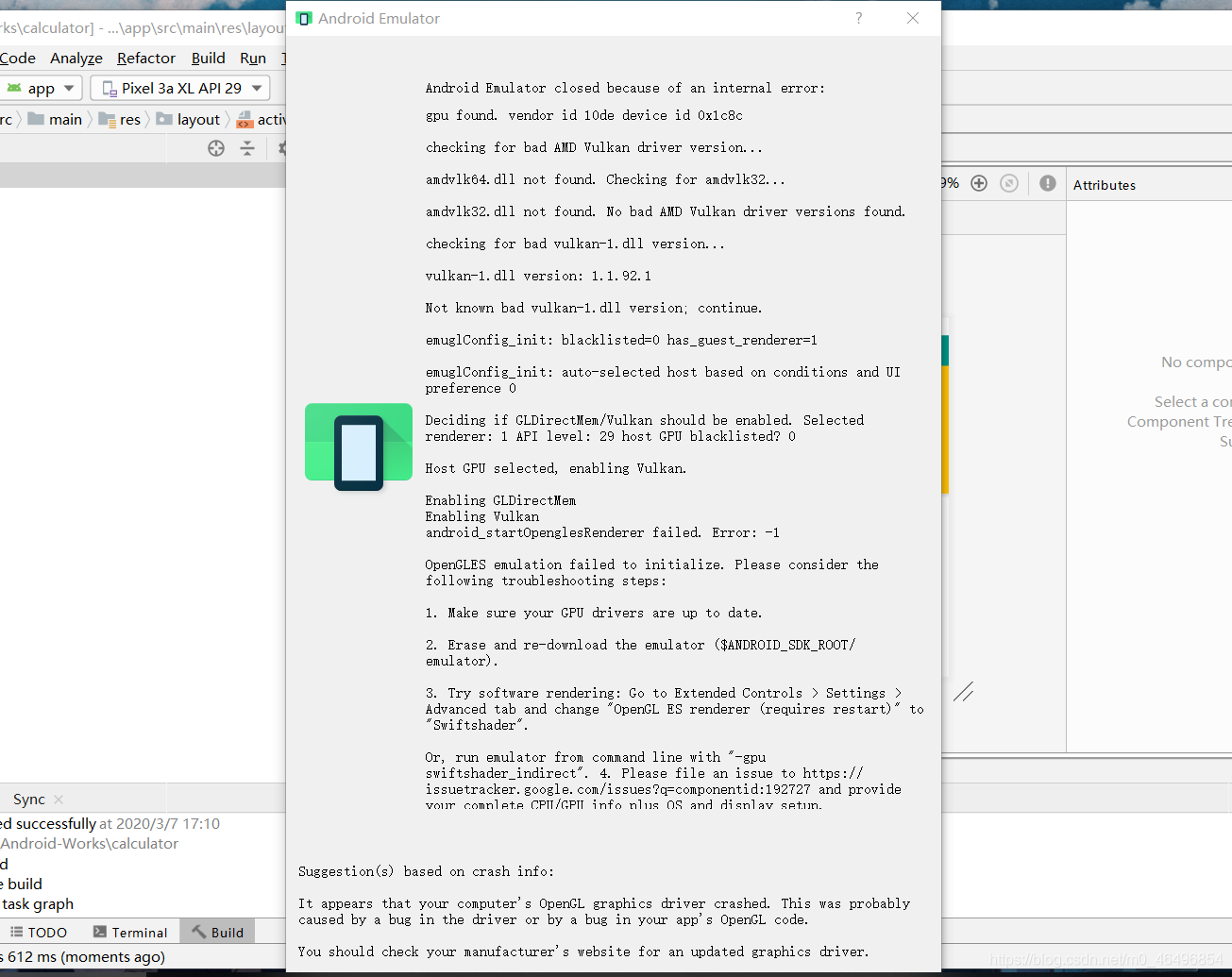Click the Android Emulator title bar icon
Image resolution: width=1232 pixels, height=977 pixels.
pos(304,19)
